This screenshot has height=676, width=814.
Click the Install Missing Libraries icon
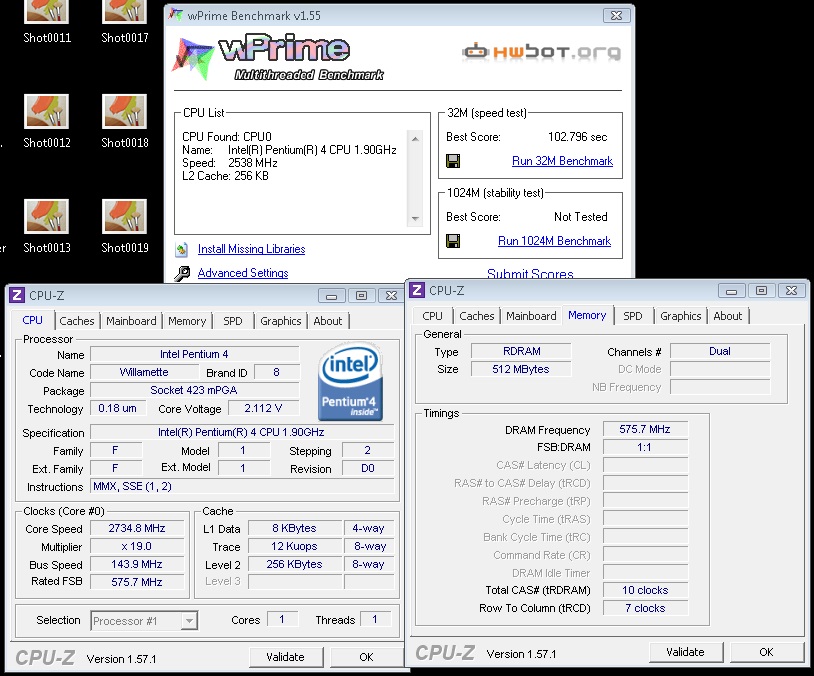pos(182,250)
